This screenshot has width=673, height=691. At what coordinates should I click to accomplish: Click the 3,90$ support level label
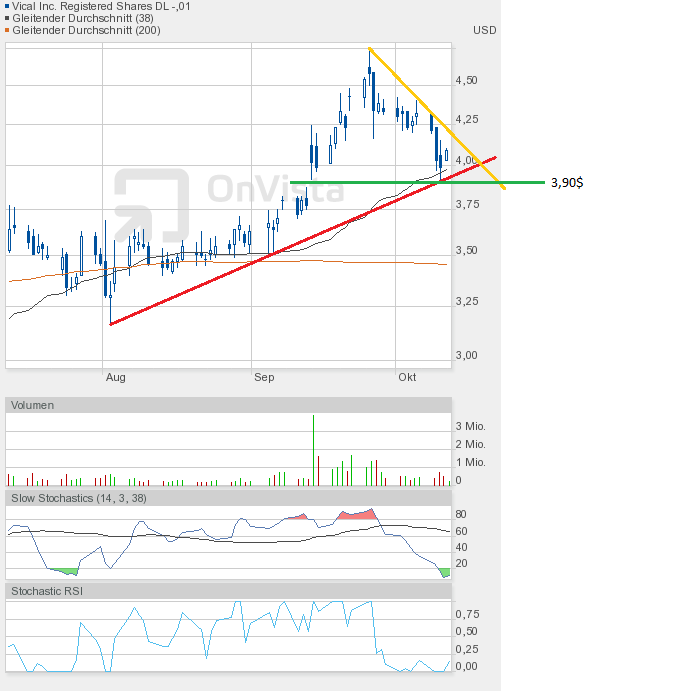coord(567,183)
